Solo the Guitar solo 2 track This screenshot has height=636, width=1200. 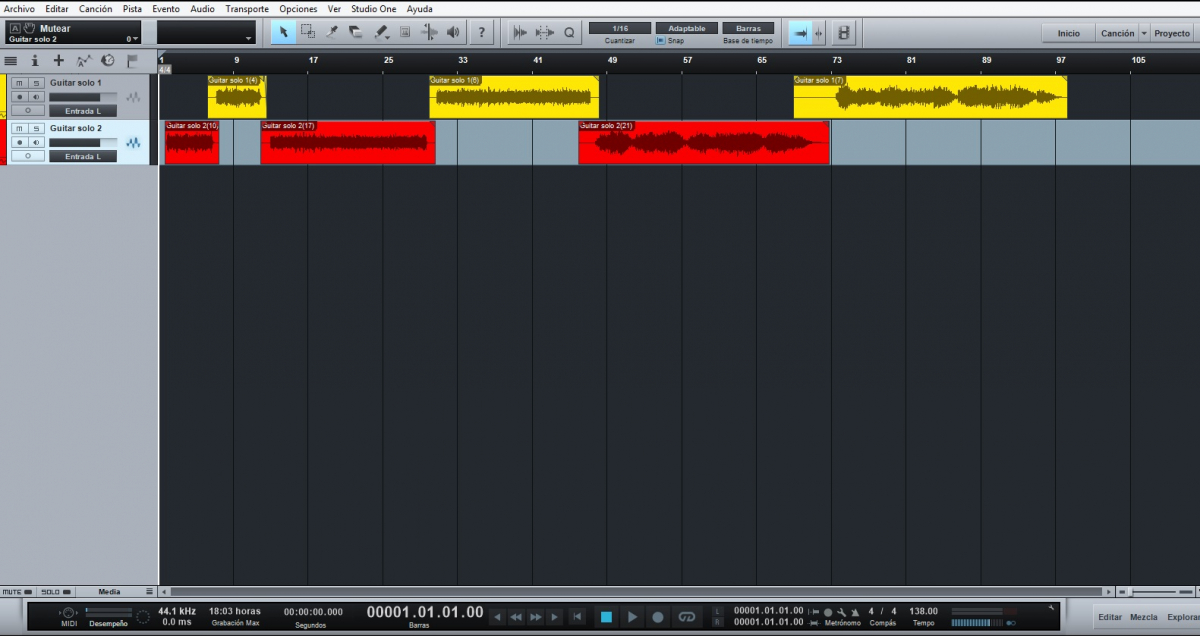coord(35,129)
